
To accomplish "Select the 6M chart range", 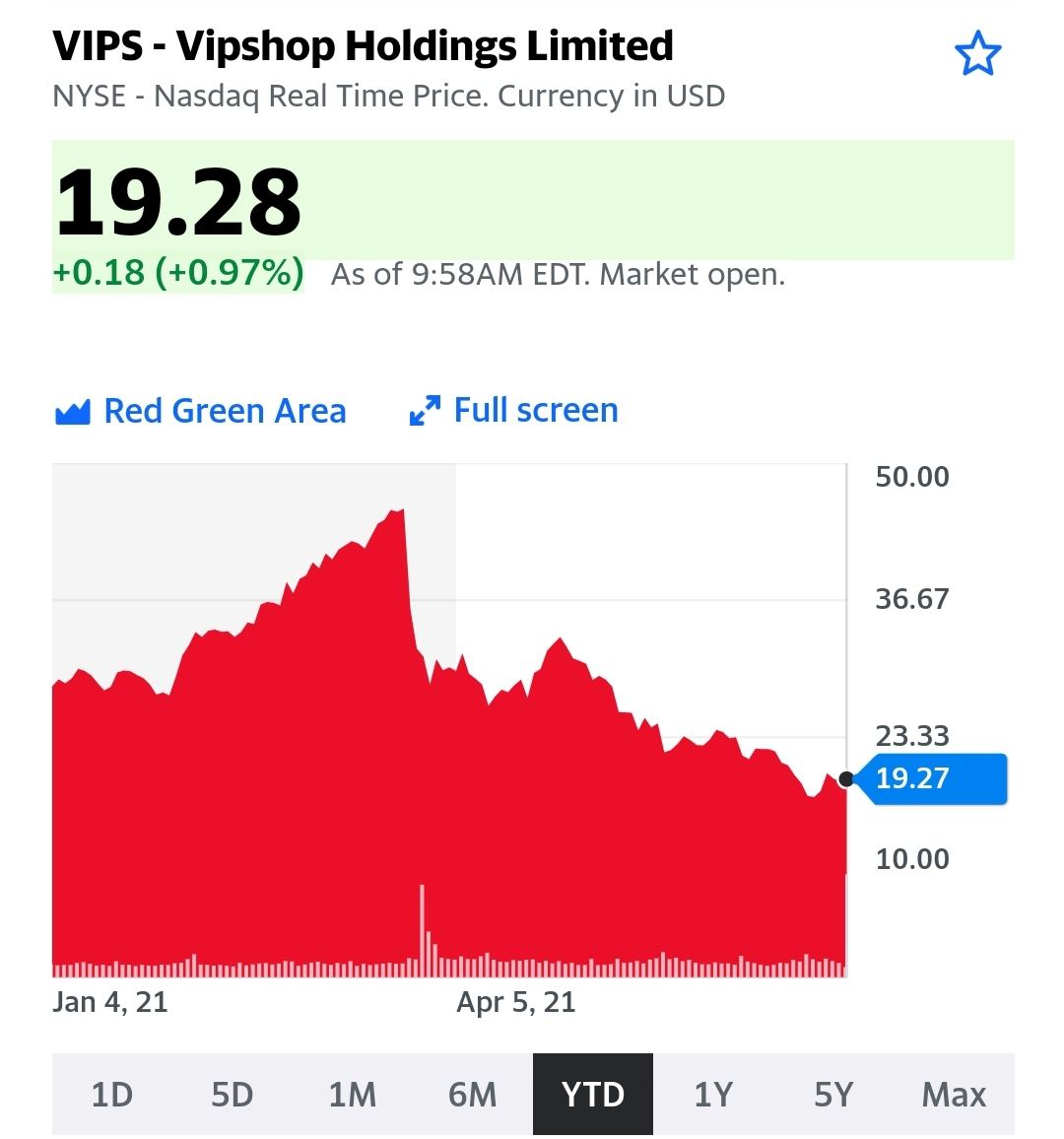I will point(473,1095).
